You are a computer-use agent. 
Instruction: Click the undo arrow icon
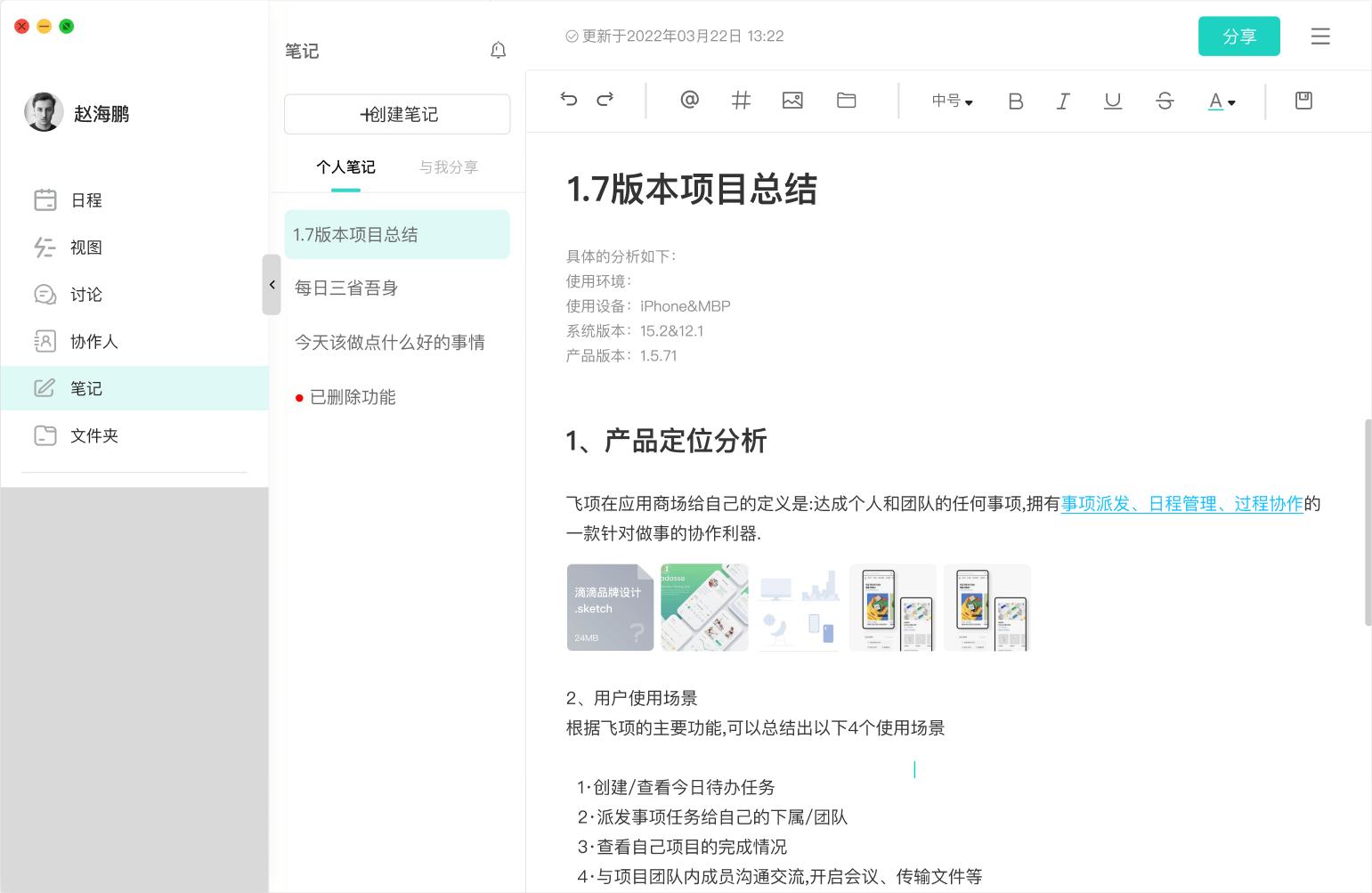[x=568, y=100]
